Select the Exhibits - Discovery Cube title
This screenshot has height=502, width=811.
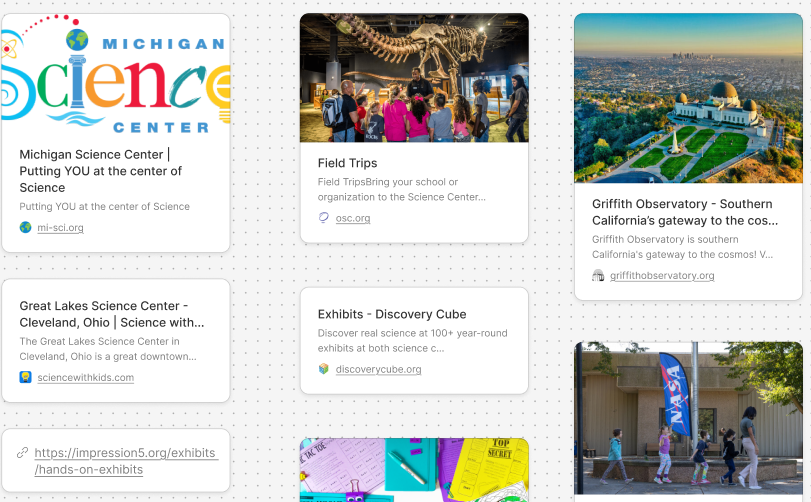(x=392, y=314)
